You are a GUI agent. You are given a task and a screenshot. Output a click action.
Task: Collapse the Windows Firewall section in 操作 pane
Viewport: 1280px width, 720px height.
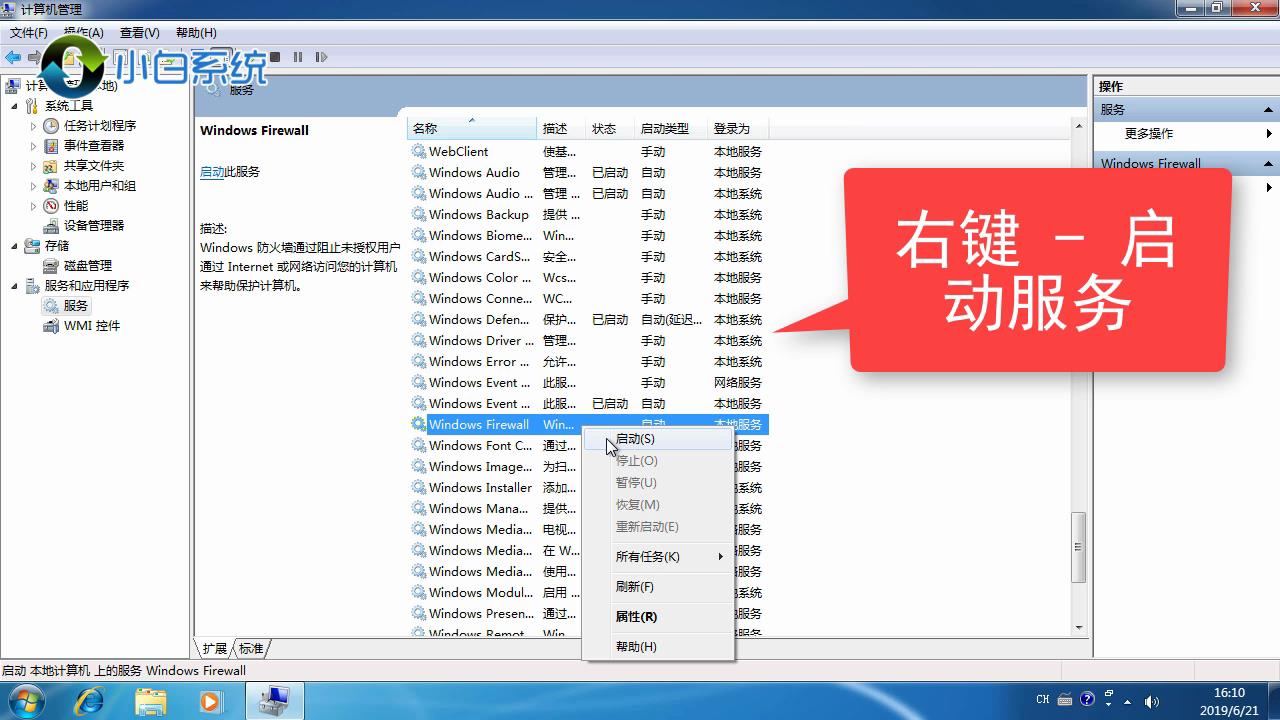[x=1269, y=163]
